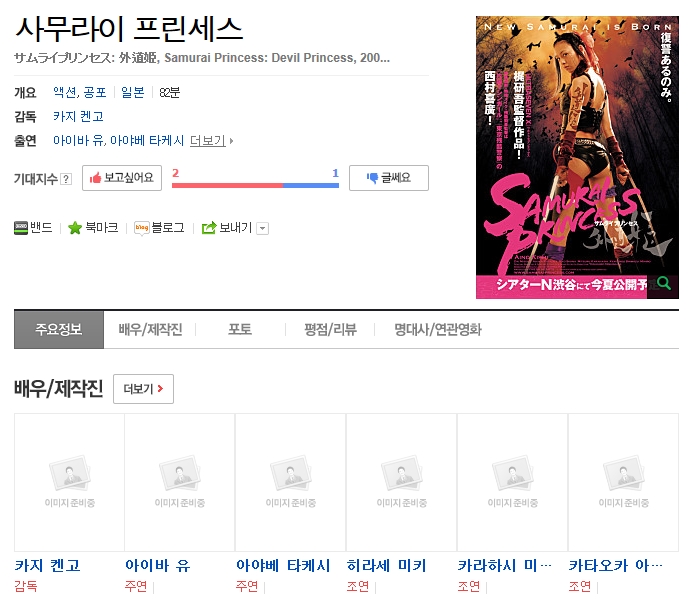Viewport: 689px width, 609px height.
Task: Click the 블로그 share label
Action: [168, 228]
